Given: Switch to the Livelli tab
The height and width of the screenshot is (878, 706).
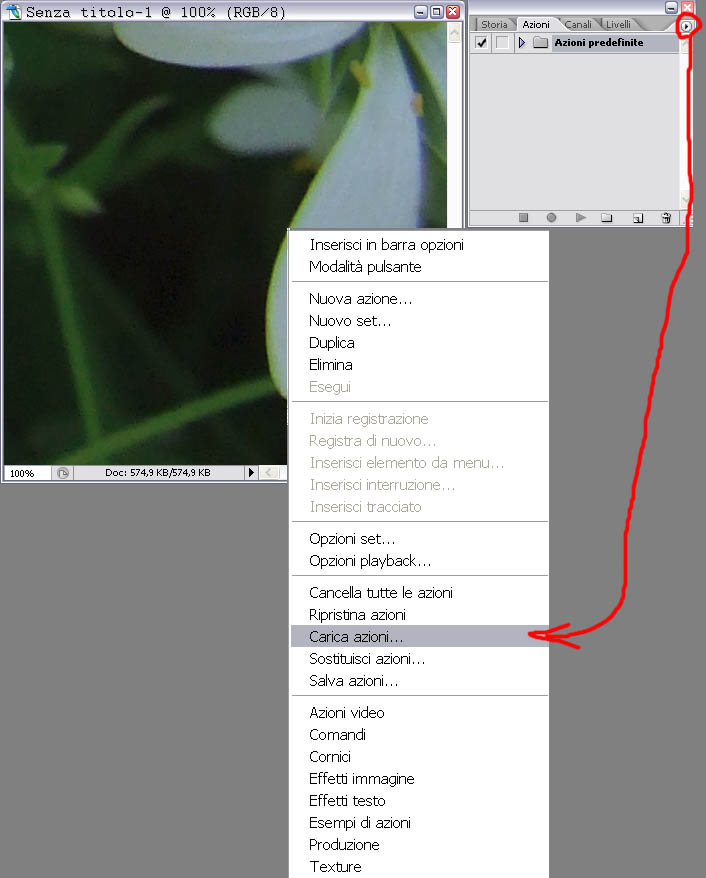Looking at the screenshot, I should coord(618,25).
